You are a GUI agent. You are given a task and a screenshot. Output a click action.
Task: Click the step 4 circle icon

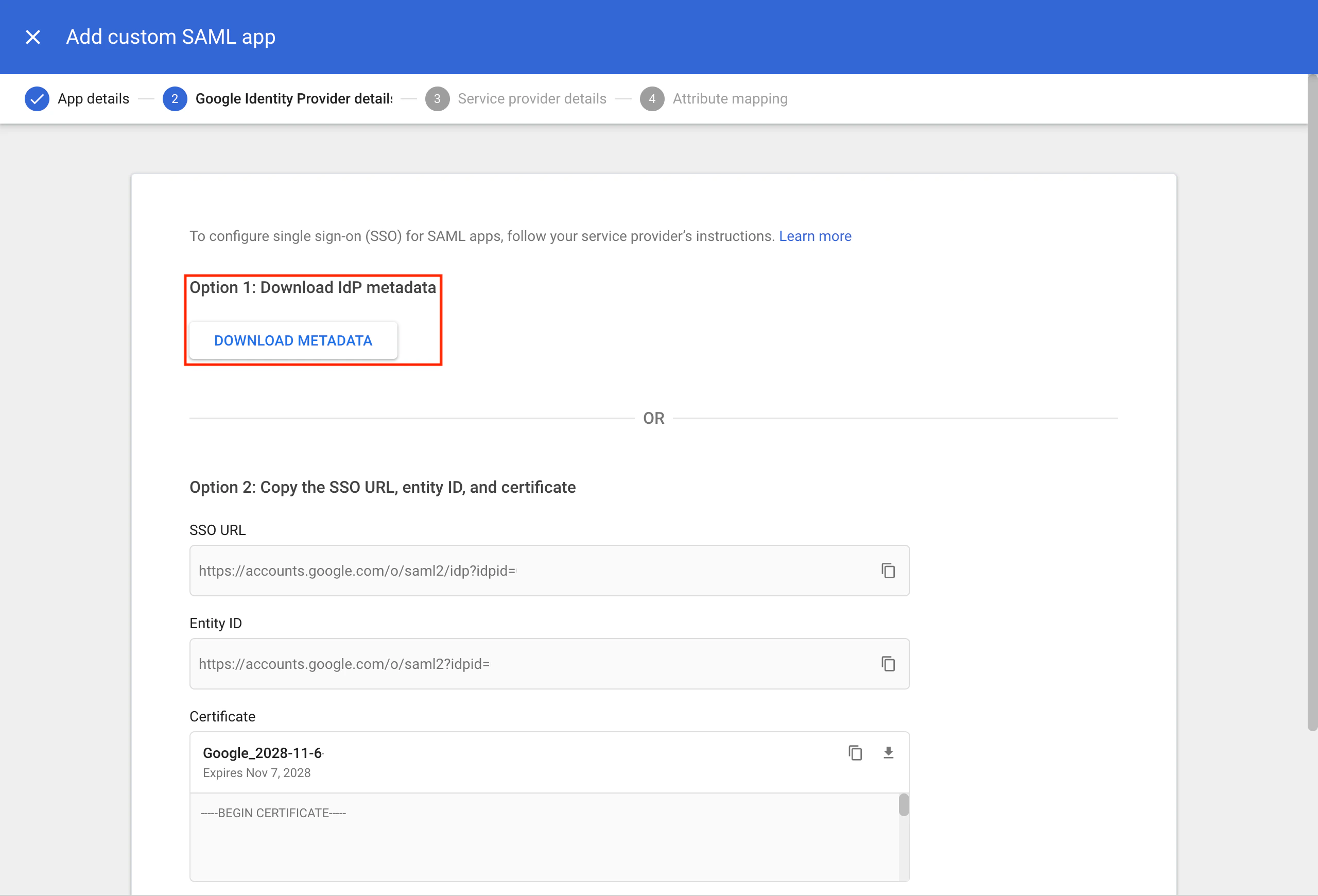click(x=652, y=99)
